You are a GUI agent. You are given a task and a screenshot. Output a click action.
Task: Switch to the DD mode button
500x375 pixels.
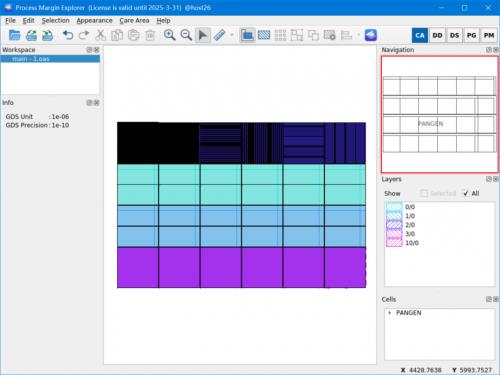tap(437, 35)
